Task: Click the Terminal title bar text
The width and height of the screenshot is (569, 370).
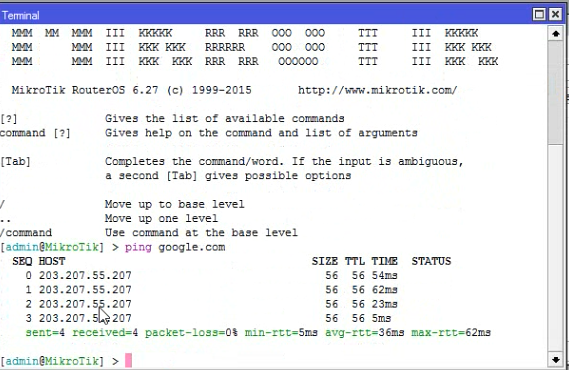Action: tap(20, 16)
